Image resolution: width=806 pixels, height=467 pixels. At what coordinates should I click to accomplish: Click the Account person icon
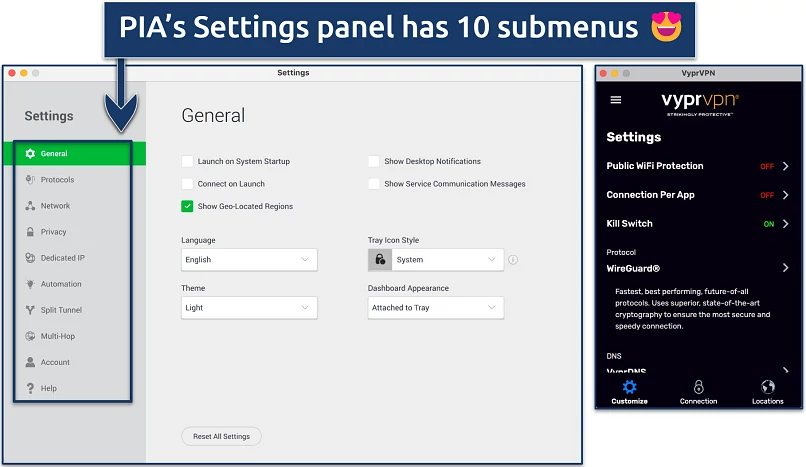pos(30,362)
